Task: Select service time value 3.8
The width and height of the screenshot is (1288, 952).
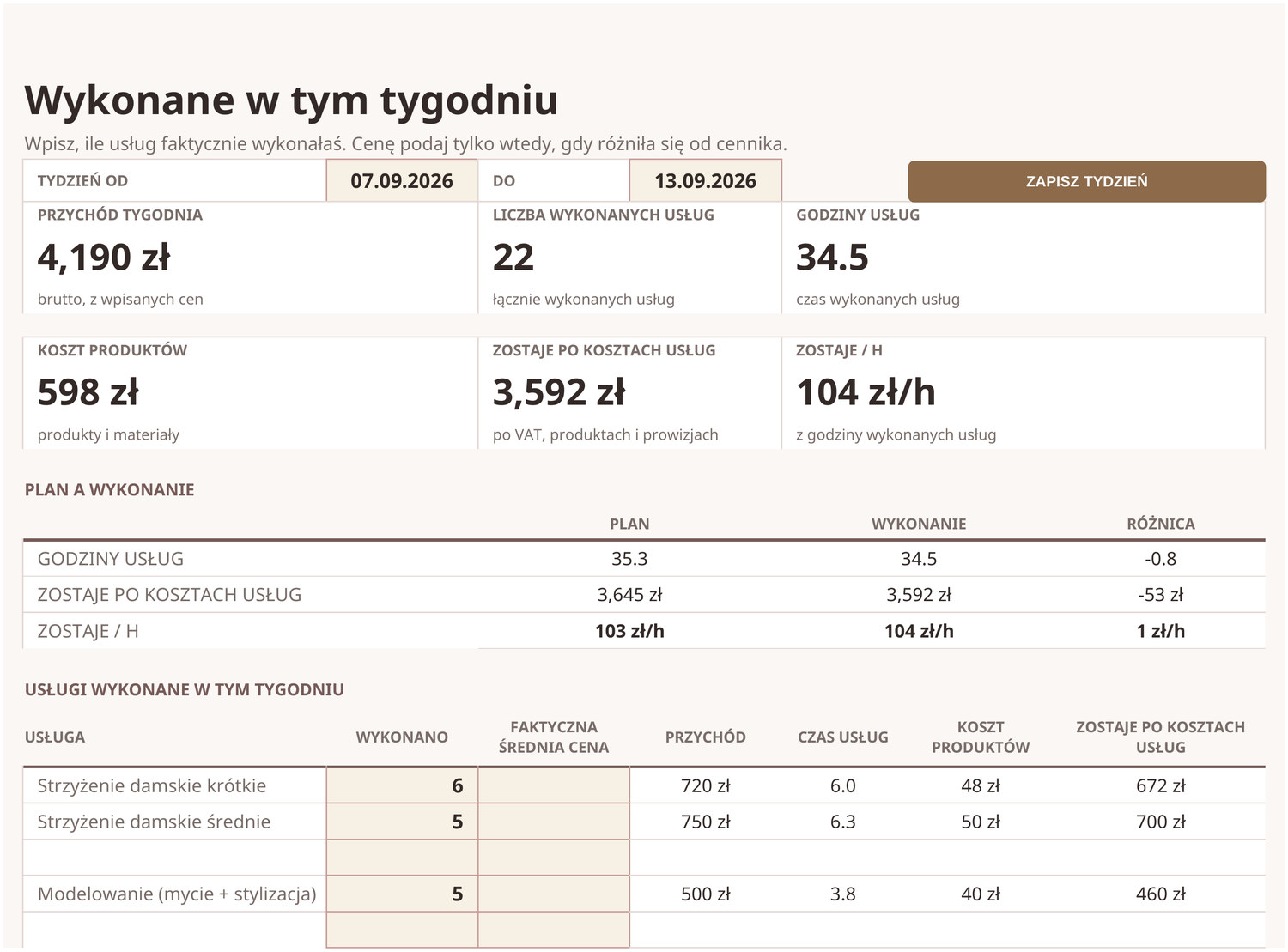Action: [843, 894]
